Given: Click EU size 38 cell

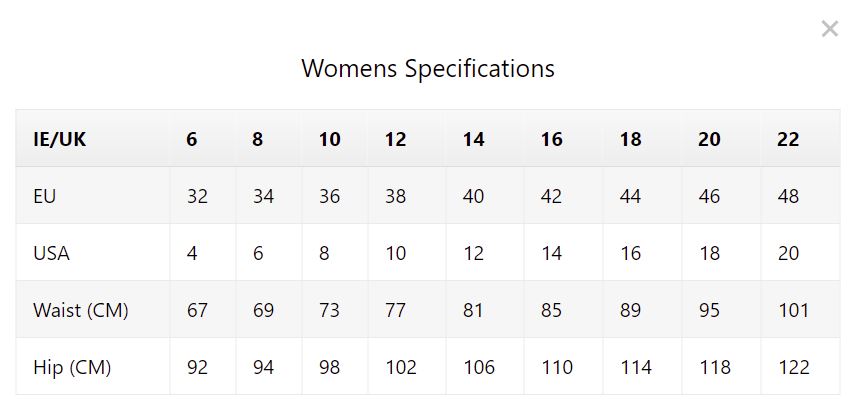Looking at the screenshot, I should point(407,196).
